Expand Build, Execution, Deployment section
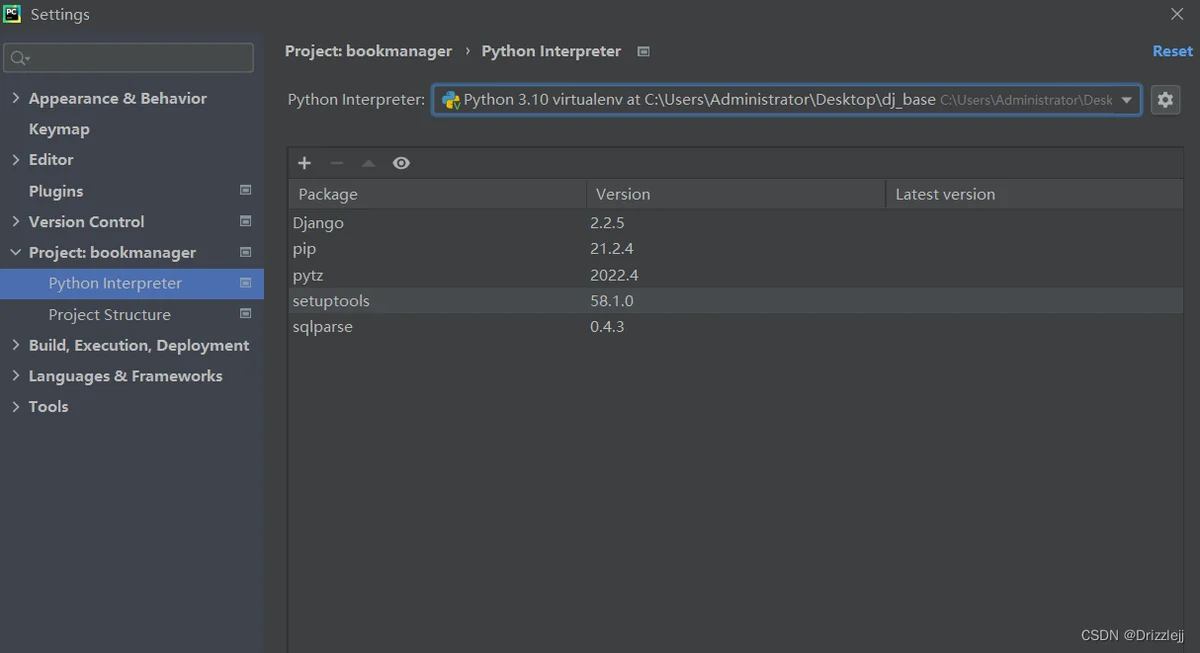Image resolution: width=1200 pixels, height=653 pixels. point(15,345)
